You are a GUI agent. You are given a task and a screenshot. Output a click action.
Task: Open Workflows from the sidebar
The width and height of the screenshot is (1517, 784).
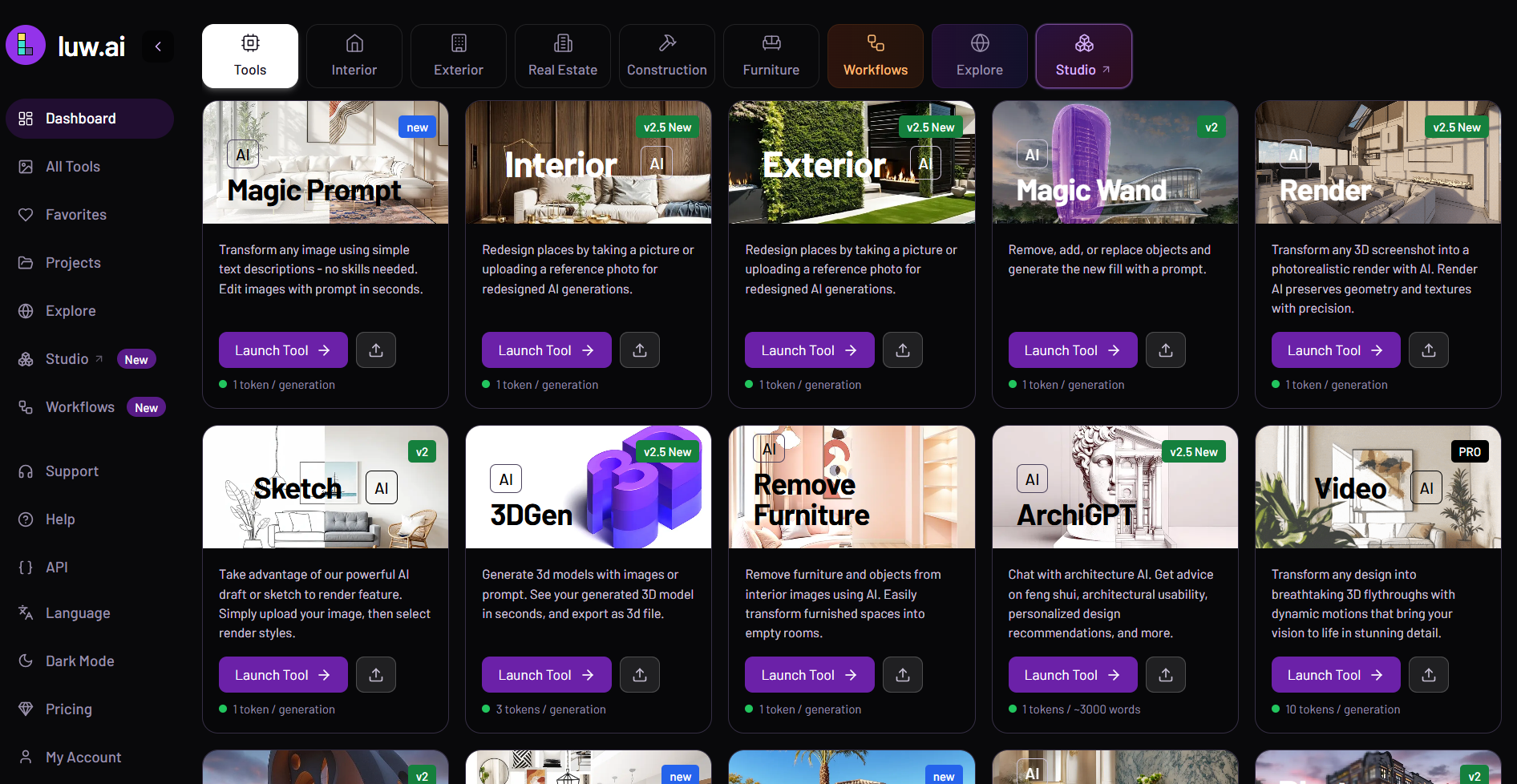coord(90,407)
